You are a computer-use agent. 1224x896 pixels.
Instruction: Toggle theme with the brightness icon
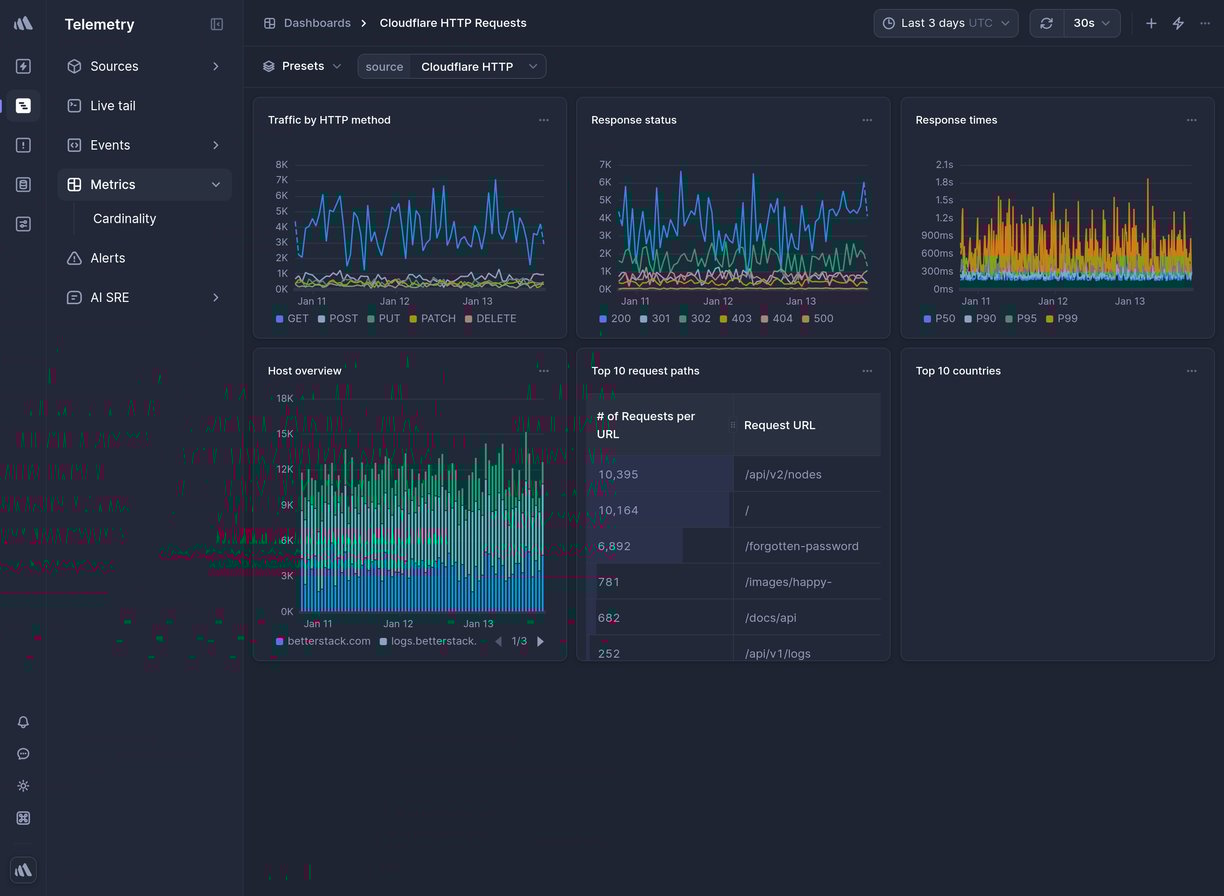tap(23, 786)
